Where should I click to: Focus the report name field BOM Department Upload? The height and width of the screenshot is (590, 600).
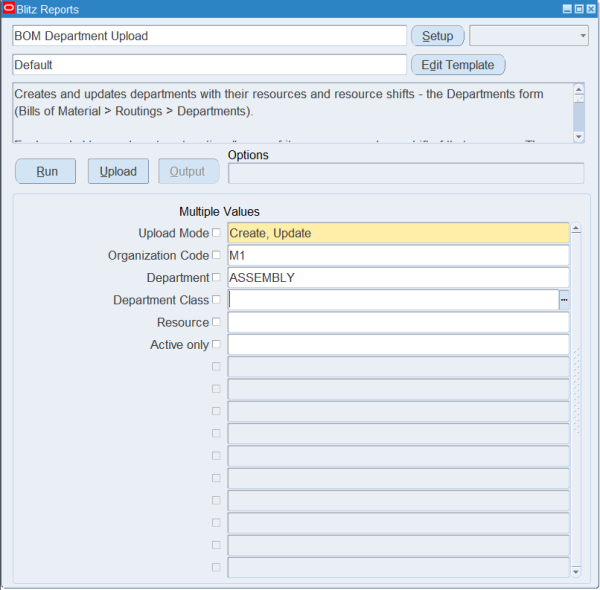pos(209,36)
